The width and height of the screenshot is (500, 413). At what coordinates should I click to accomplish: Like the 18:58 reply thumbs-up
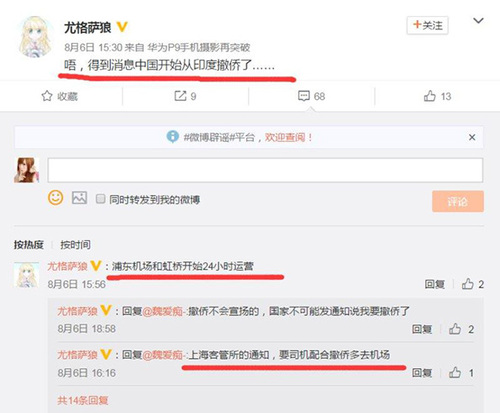tap(455, 329)
